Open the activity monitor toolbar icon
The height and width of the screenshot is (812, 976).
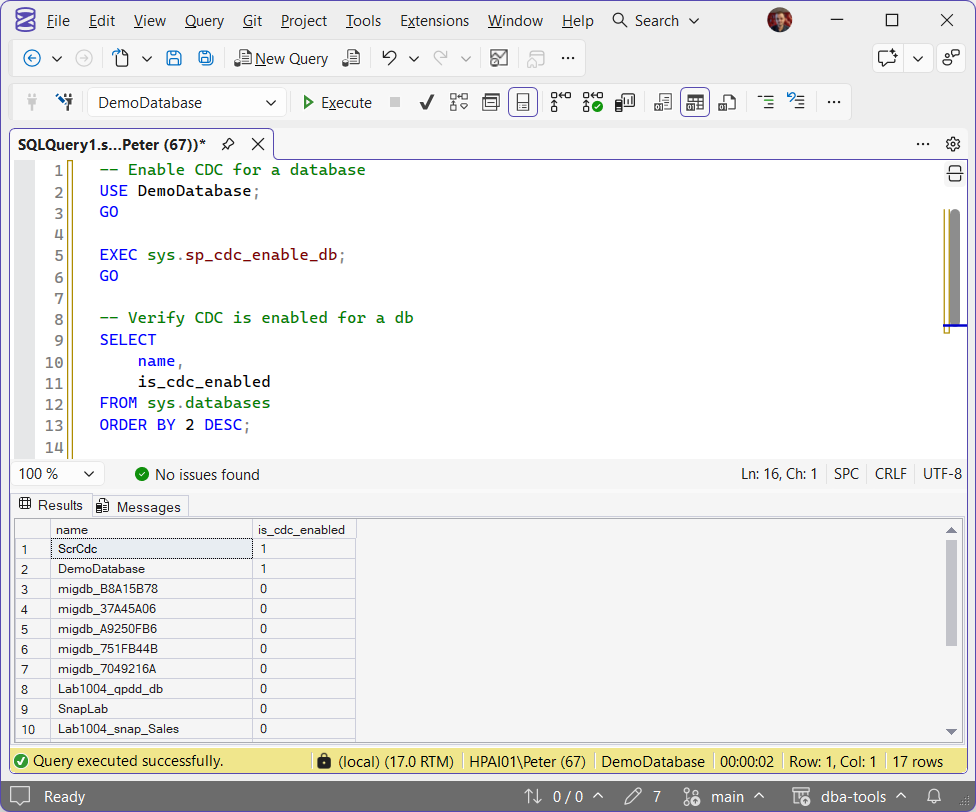(499, 58)
